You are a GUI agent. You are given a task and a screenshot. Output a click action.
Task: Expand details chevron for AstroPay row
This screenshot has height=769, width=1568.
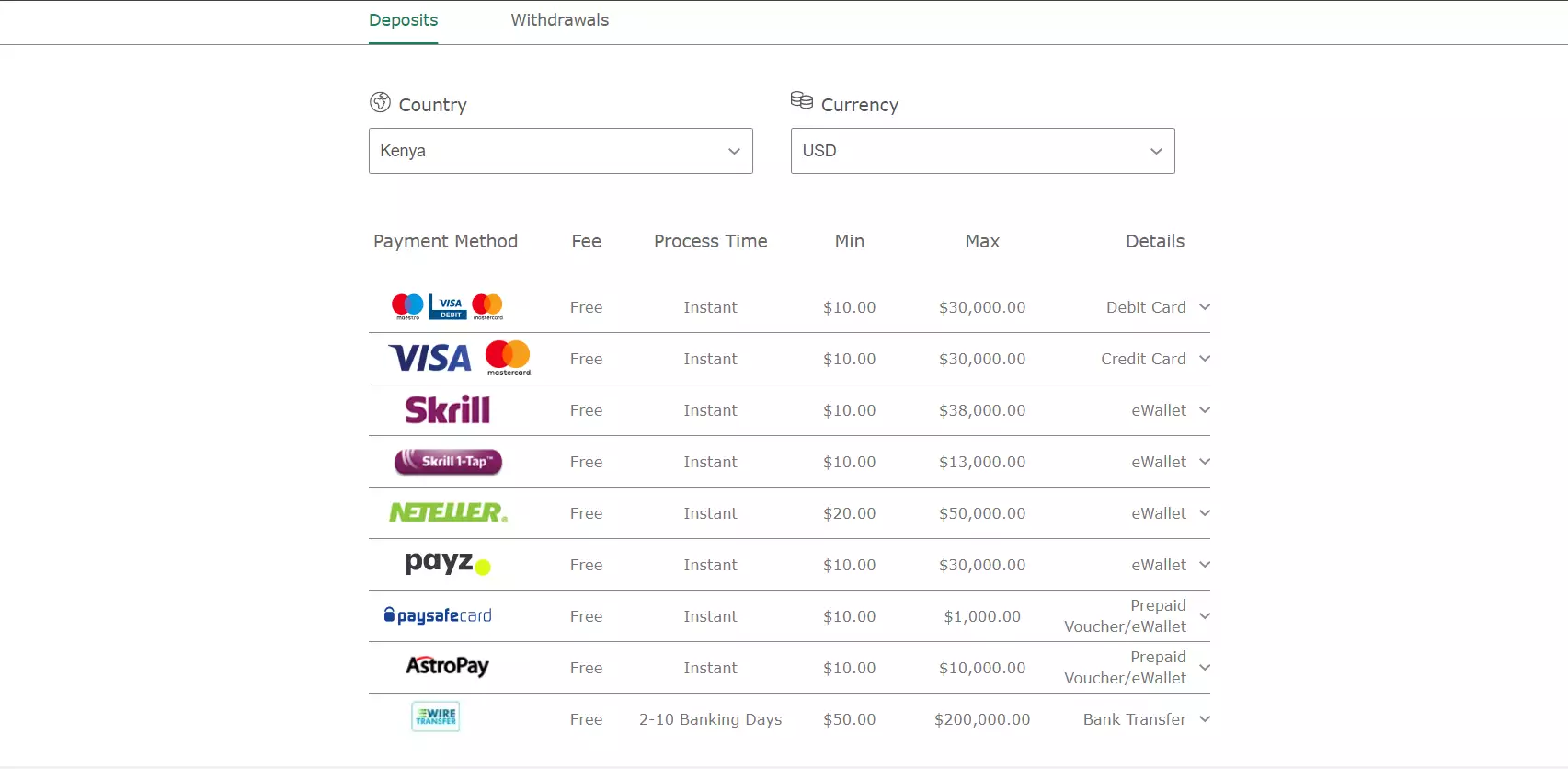pos(1205,668)
